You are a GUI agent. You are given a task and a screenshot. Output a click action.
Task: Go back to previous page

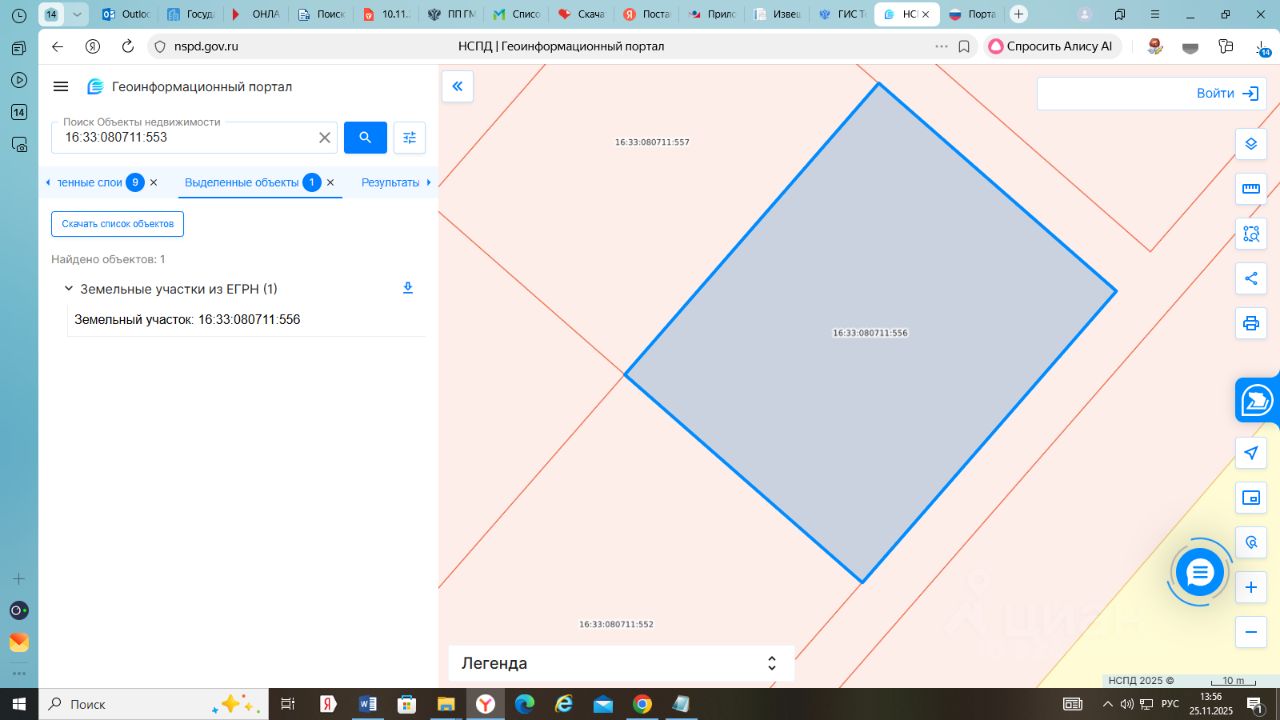tap(57, 46)
